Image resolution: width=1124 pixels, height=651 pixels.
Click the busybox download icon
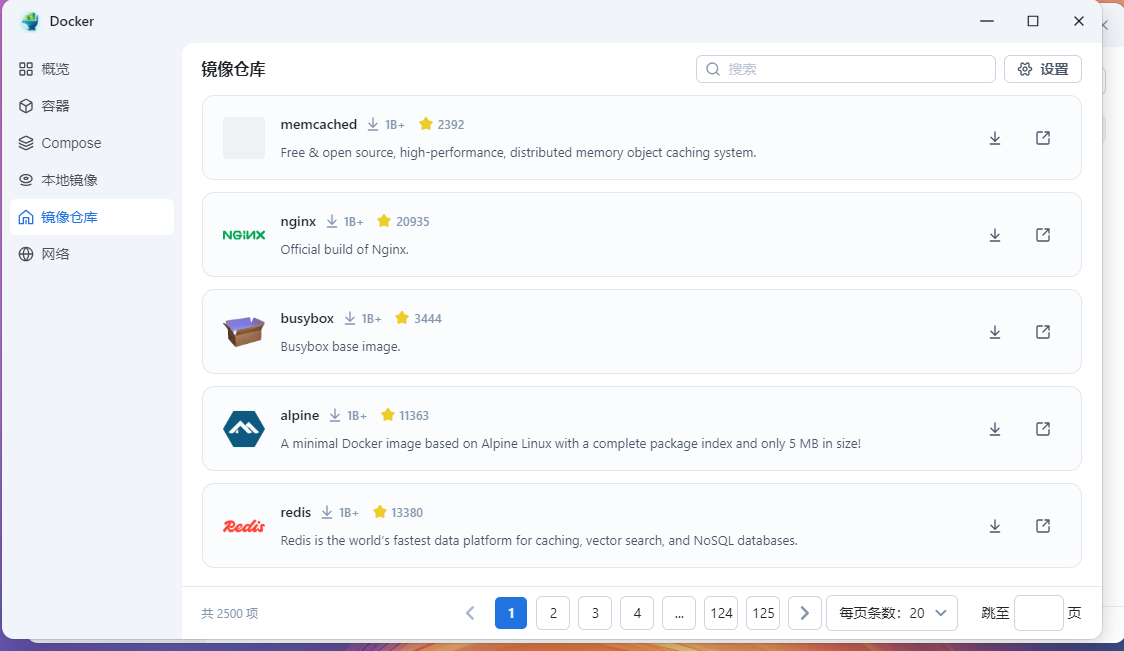[995, 332]
